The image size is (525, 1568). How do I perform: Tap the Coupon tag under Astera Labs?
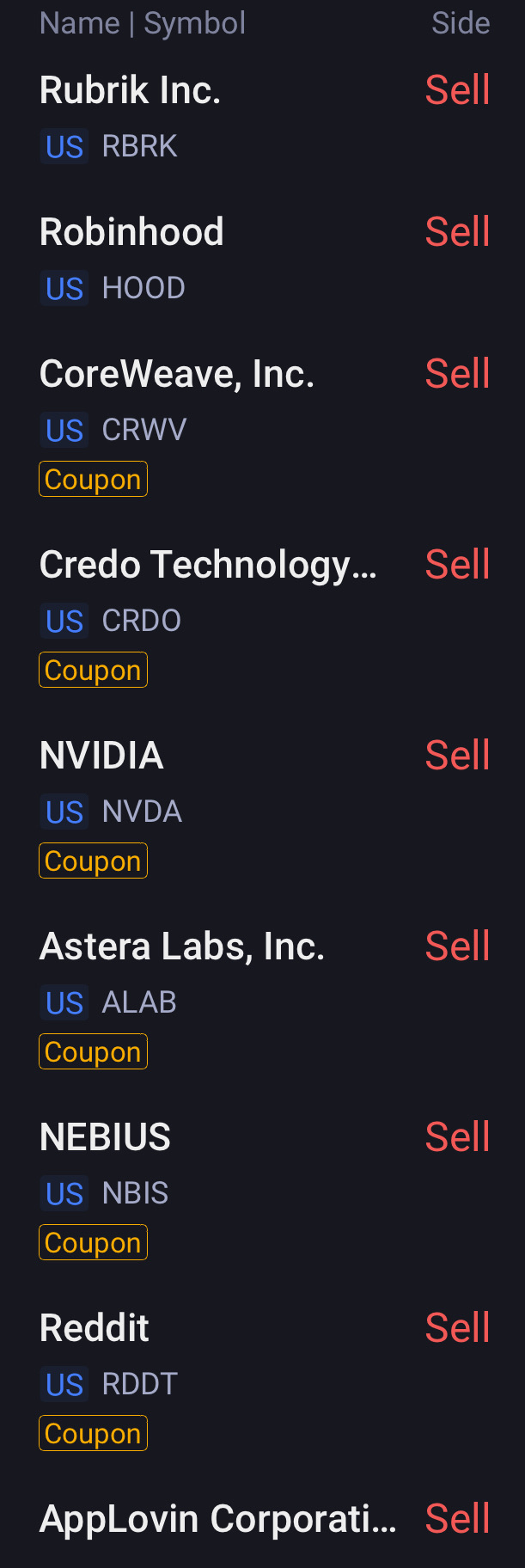tap(93, 1052)
